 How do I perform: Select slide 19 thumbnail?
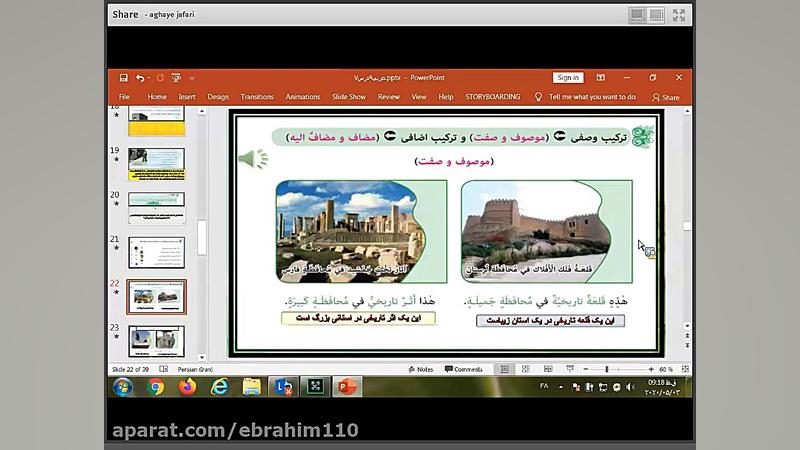(157, 164)
